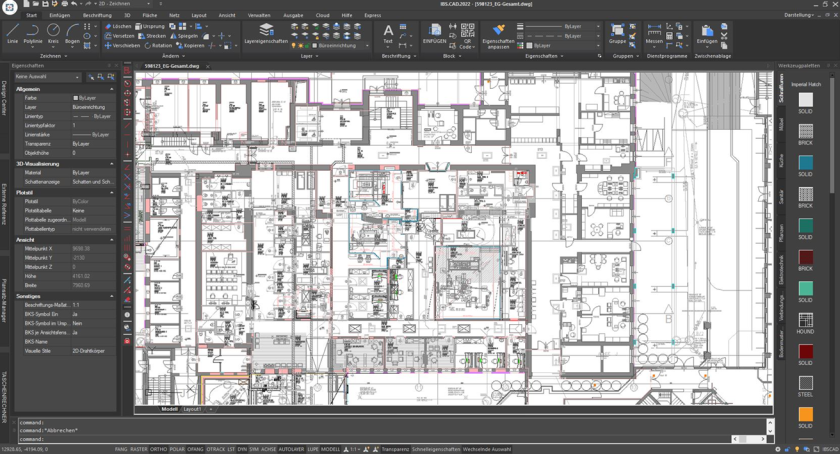
Task: Click the command line input field
Action: (x=375, y=439)
